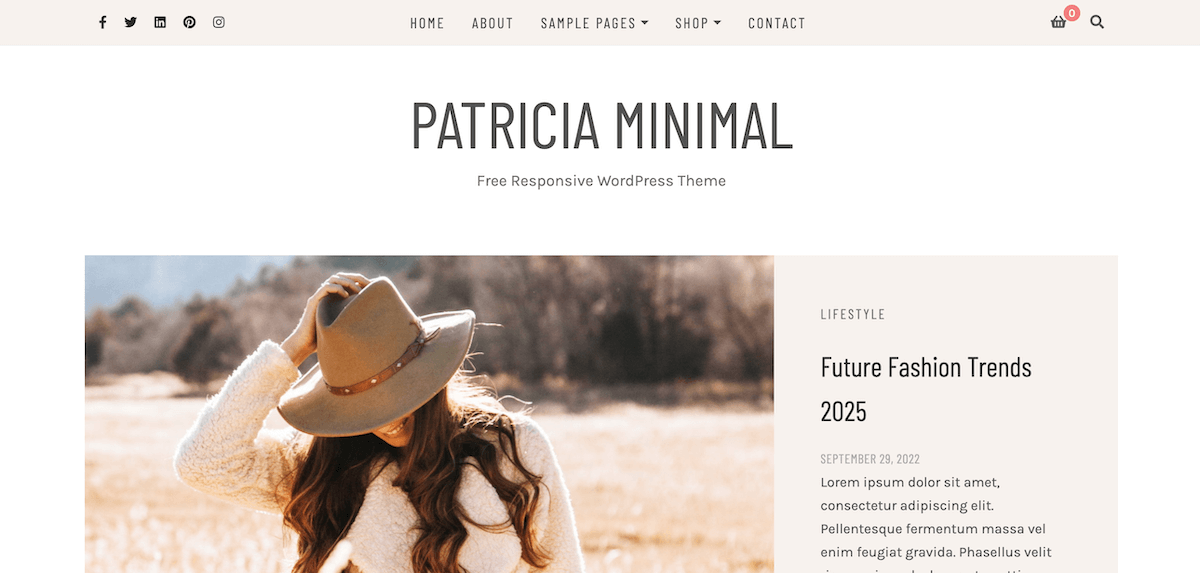
Task: Open the Contact menu item
Action: tap(777, 23)
